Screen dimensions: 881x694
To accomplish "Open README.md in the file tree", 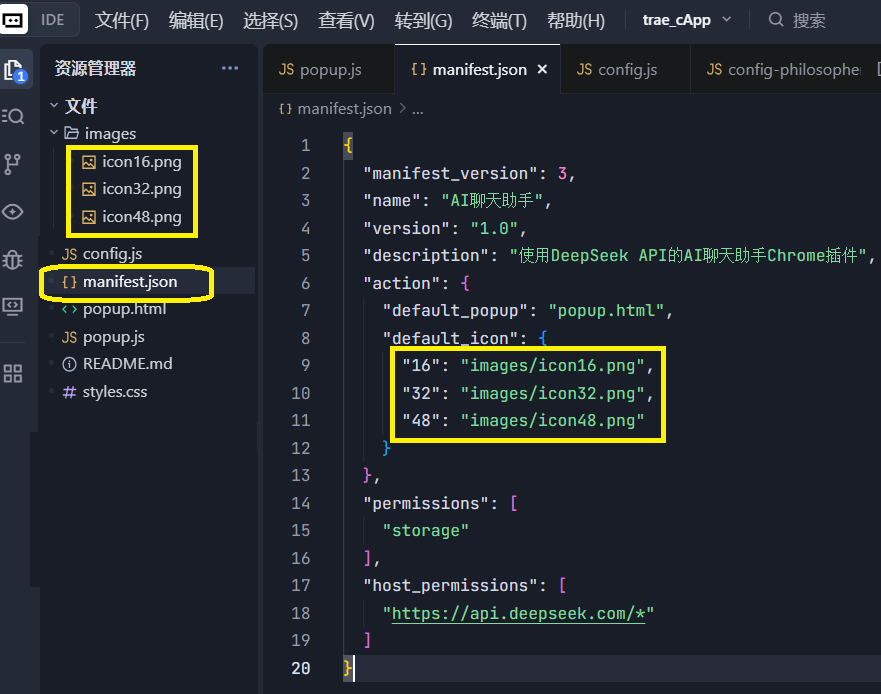I will (127, 364).
